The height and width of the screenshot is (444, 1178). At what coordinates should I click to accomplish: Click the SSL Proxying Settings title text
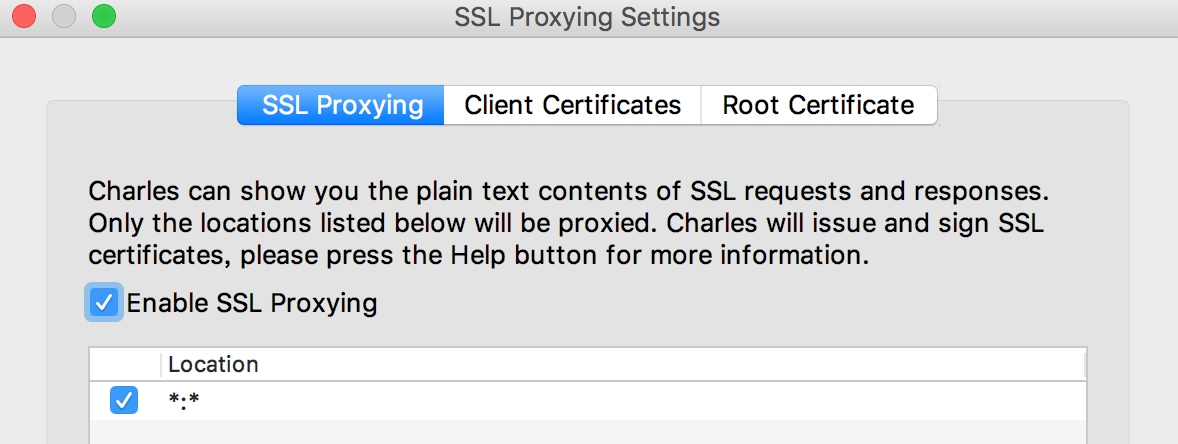pyautogui.click(x=587, y=17)
